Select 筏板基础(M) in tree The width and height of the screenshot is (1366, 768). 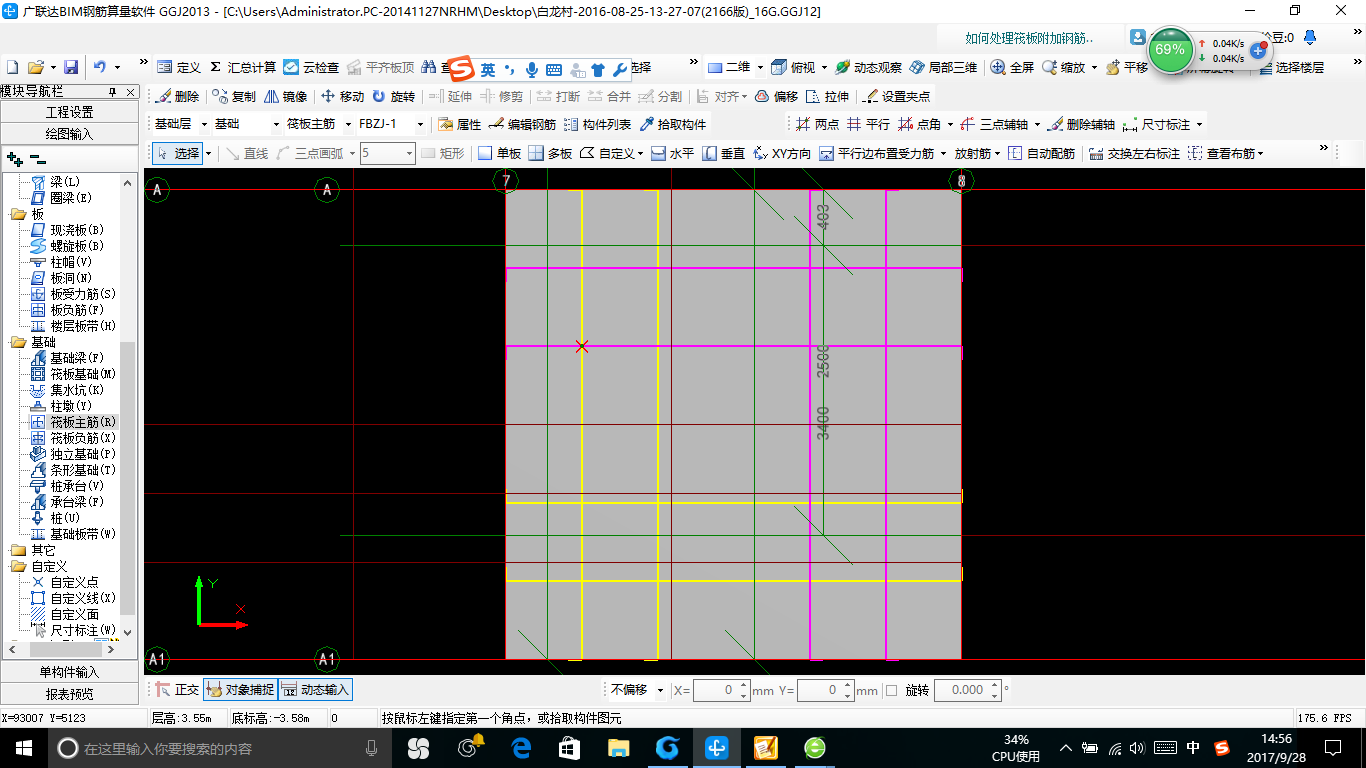[83, 374]
